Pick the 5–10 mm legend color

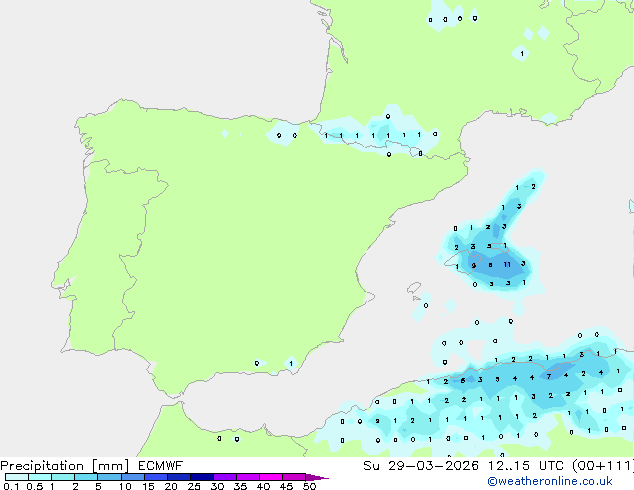click(110, 477)
